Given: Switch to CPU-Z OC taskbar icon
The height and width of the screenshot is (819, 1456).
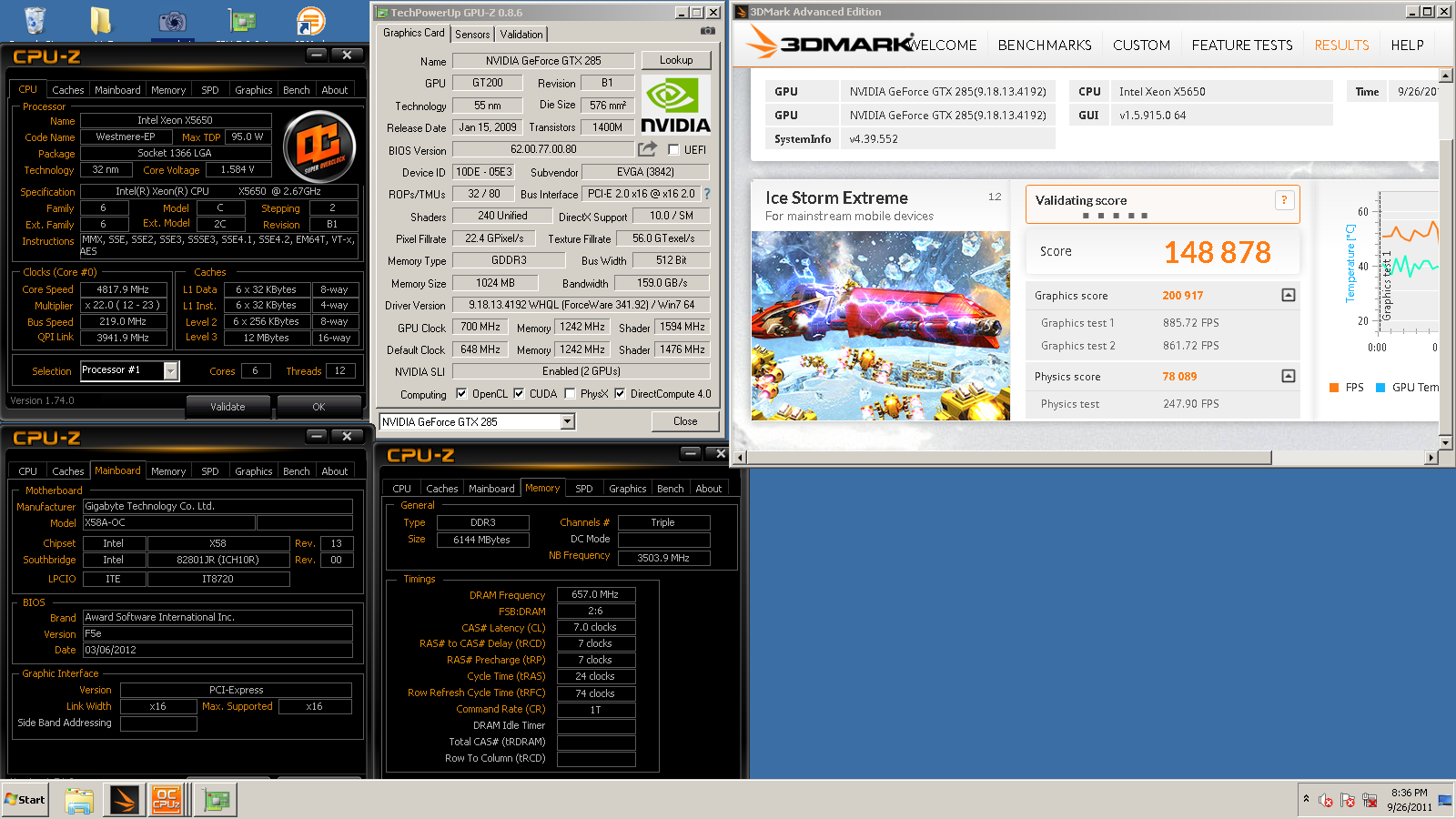Looking at the screenshot, I should [x=167, y=800].
